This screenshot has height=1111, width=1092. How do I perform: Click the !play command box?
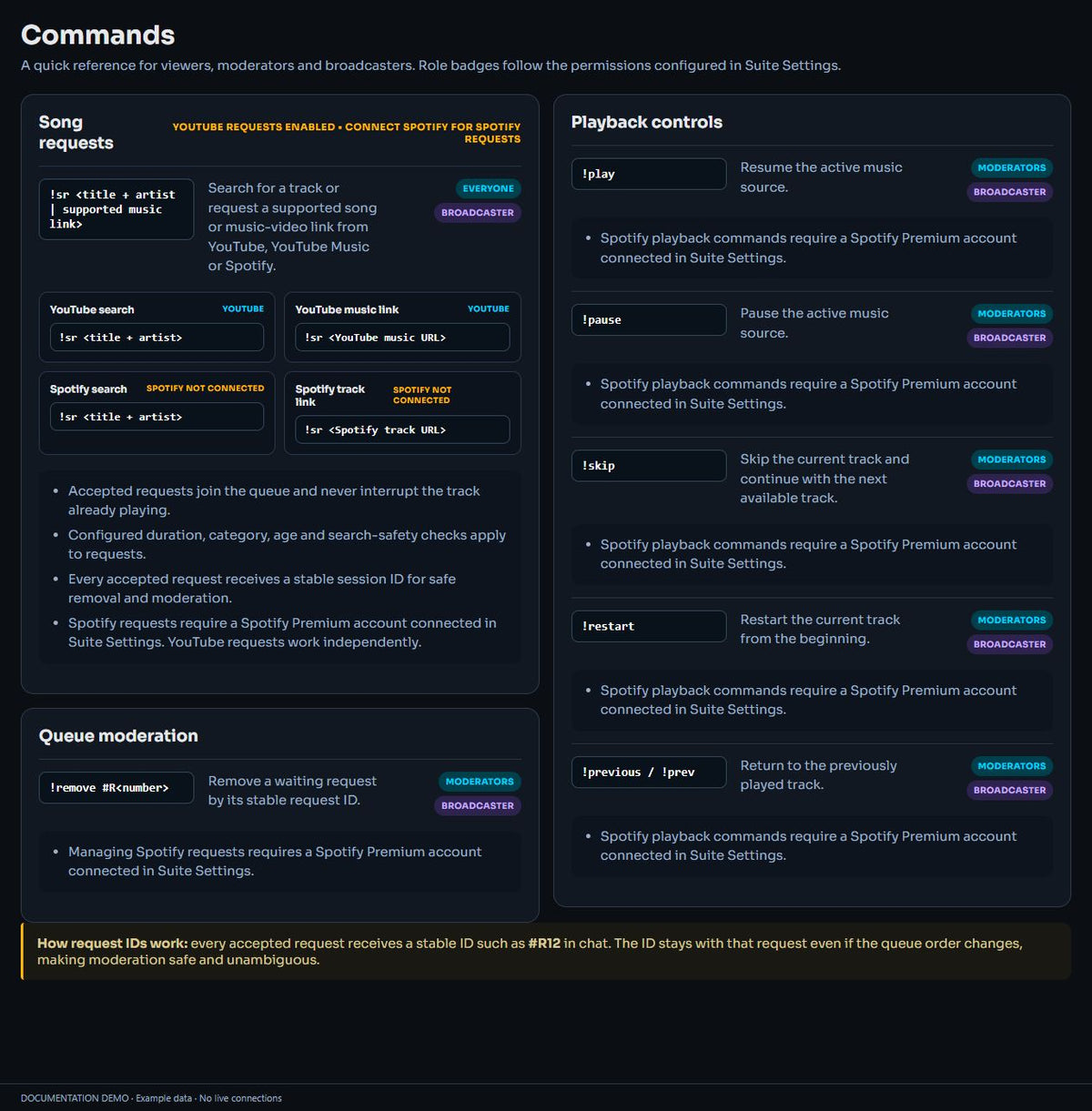[649, 174]
